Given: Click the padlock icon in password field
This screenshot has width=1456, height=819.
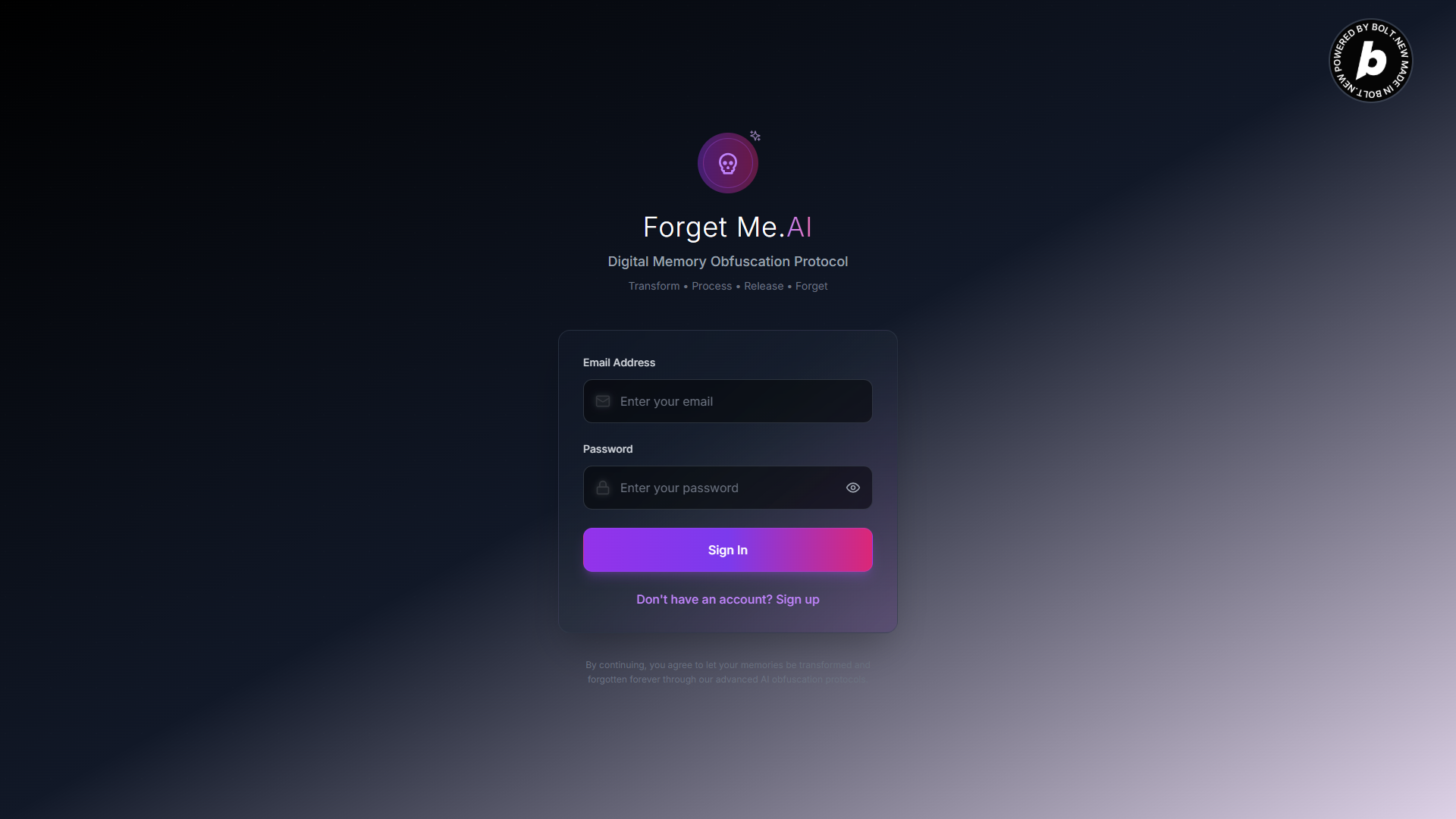Looking at the screenshot, I should point(603,488).
